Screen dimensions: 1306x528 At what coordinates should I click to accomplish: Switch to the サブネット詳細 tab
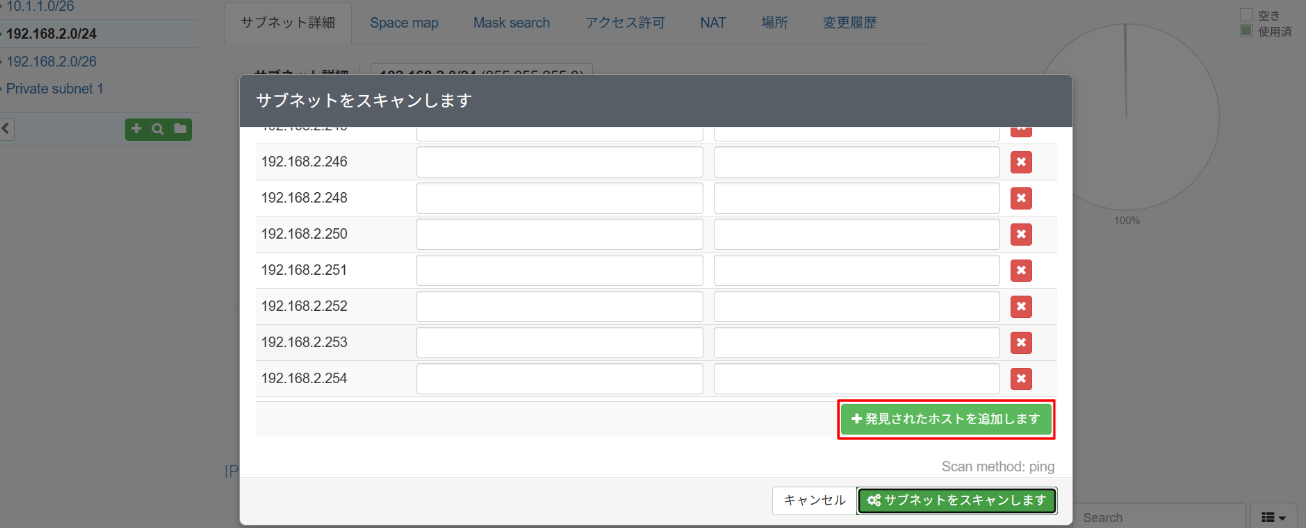288,22
